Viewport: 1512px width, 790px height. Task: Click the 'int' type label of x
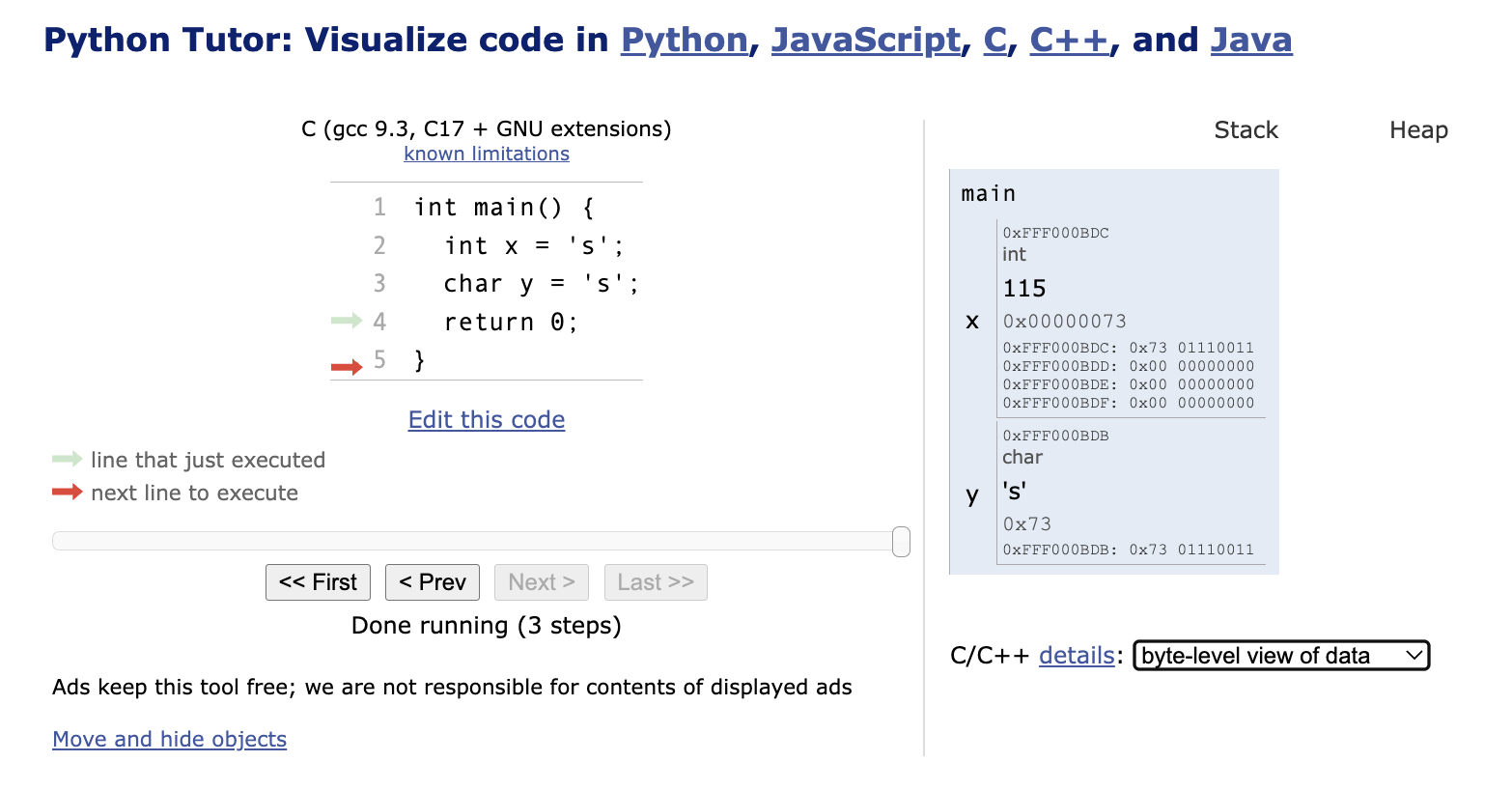(x=1014, y=255)
